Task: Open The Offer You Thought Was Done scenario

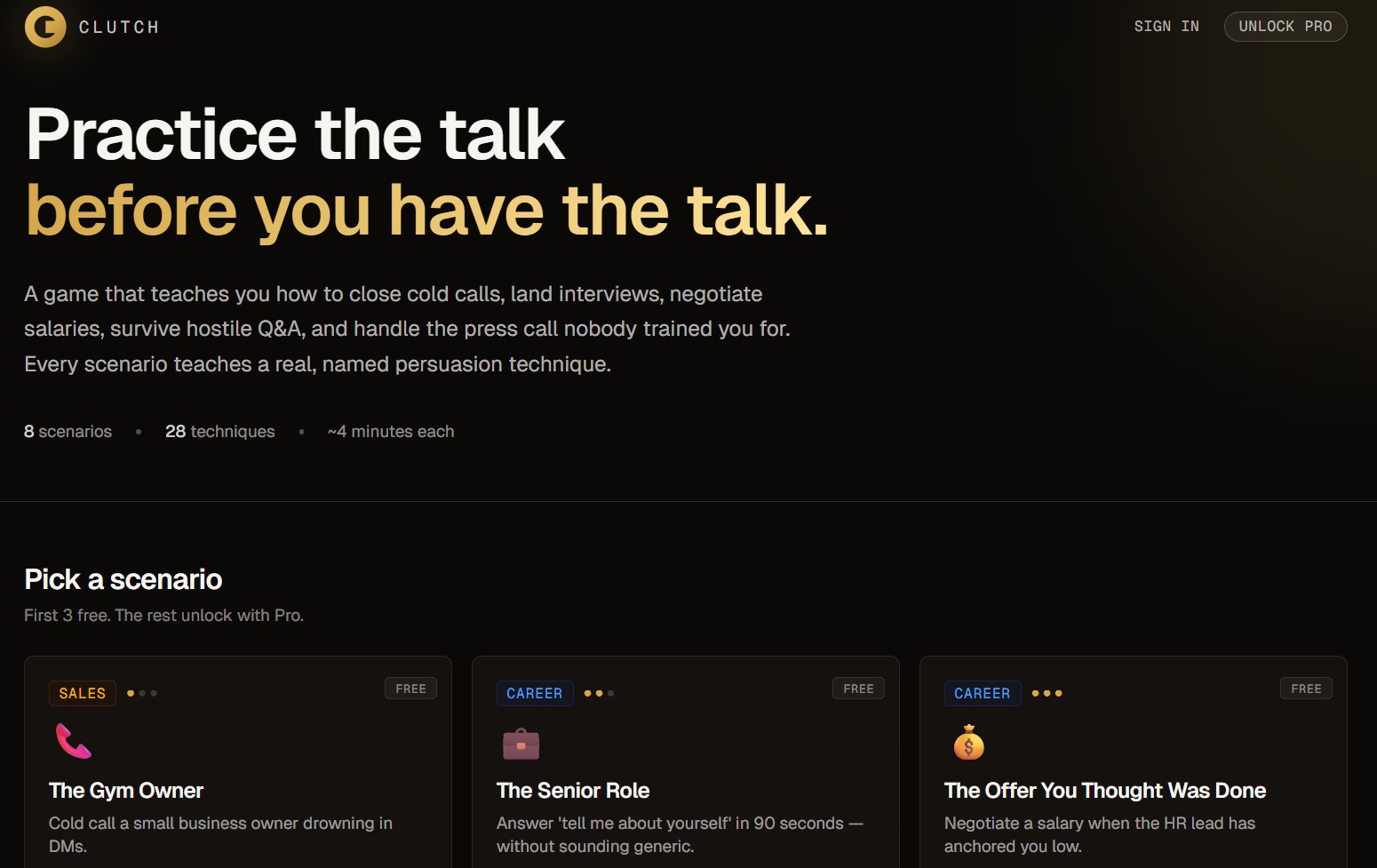Action: pos(1105,791)
